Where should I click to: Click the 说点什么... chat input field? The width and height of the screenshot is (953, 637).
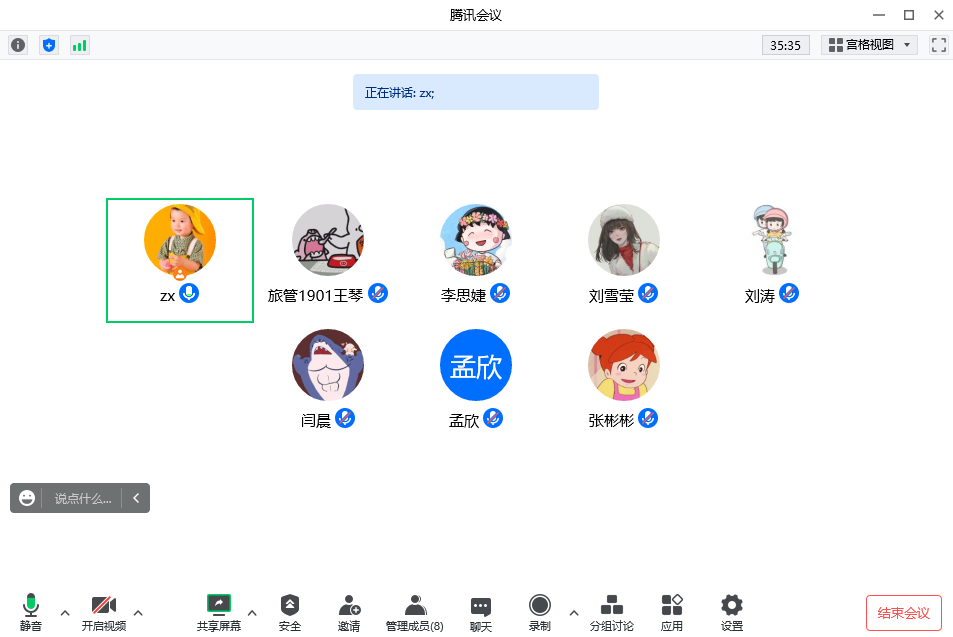tap(83, 498)
